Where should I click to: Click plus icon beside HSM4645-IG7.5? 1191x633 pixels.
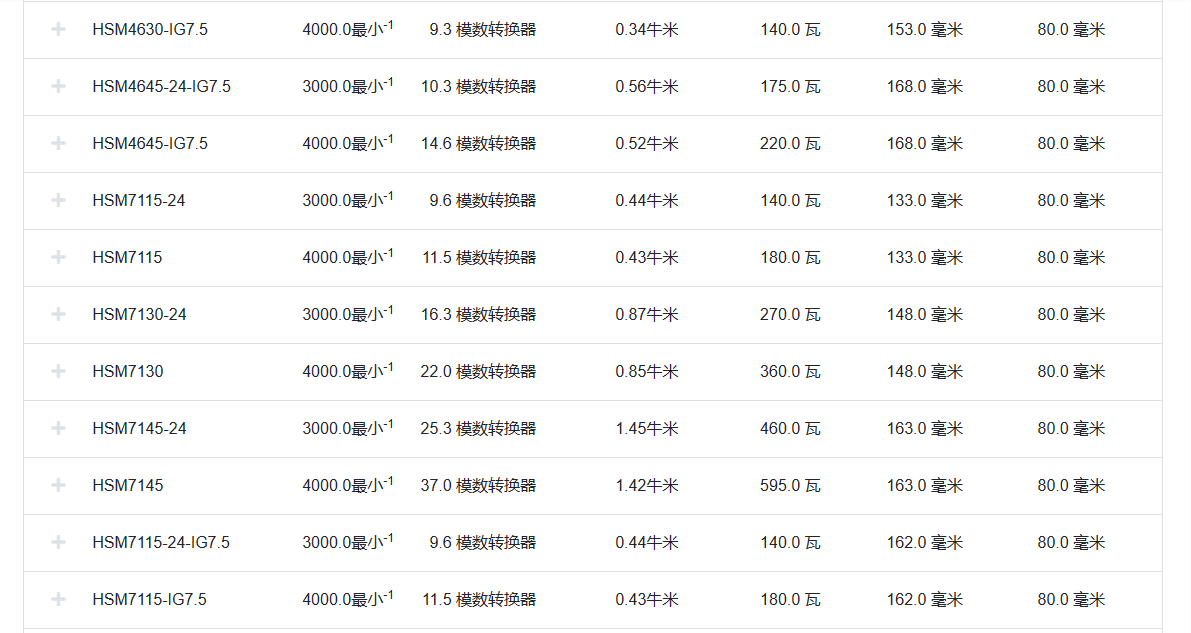point(58,143)
